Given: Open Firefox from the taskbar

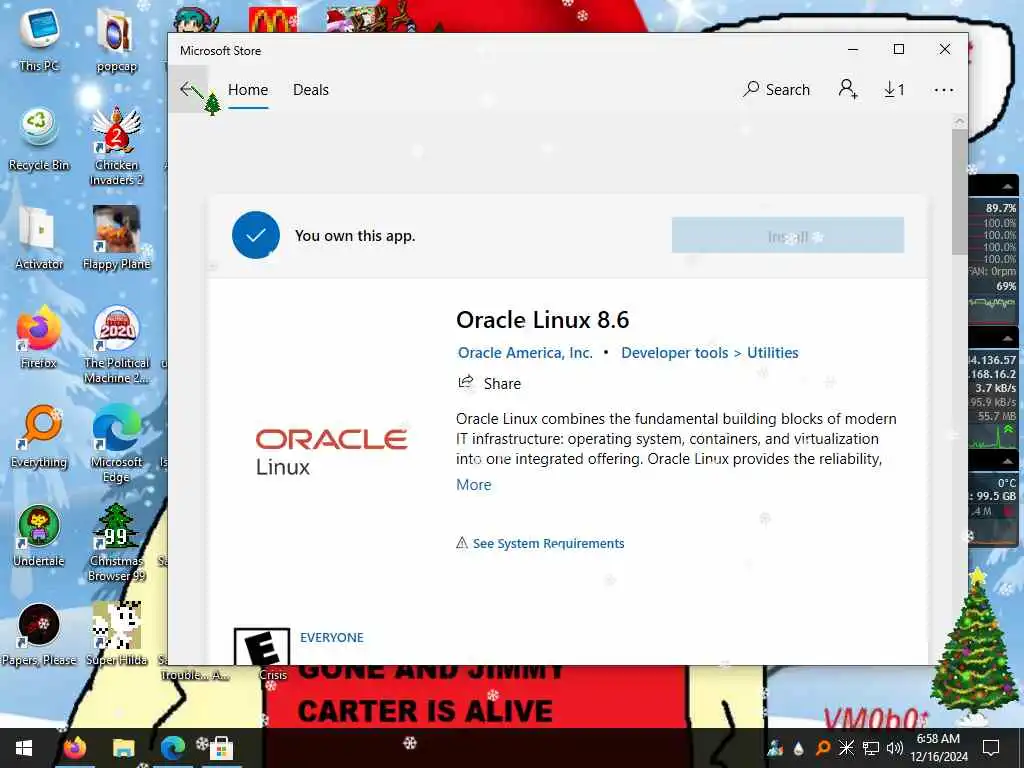Looking at the screenshot, I should 75,748.
